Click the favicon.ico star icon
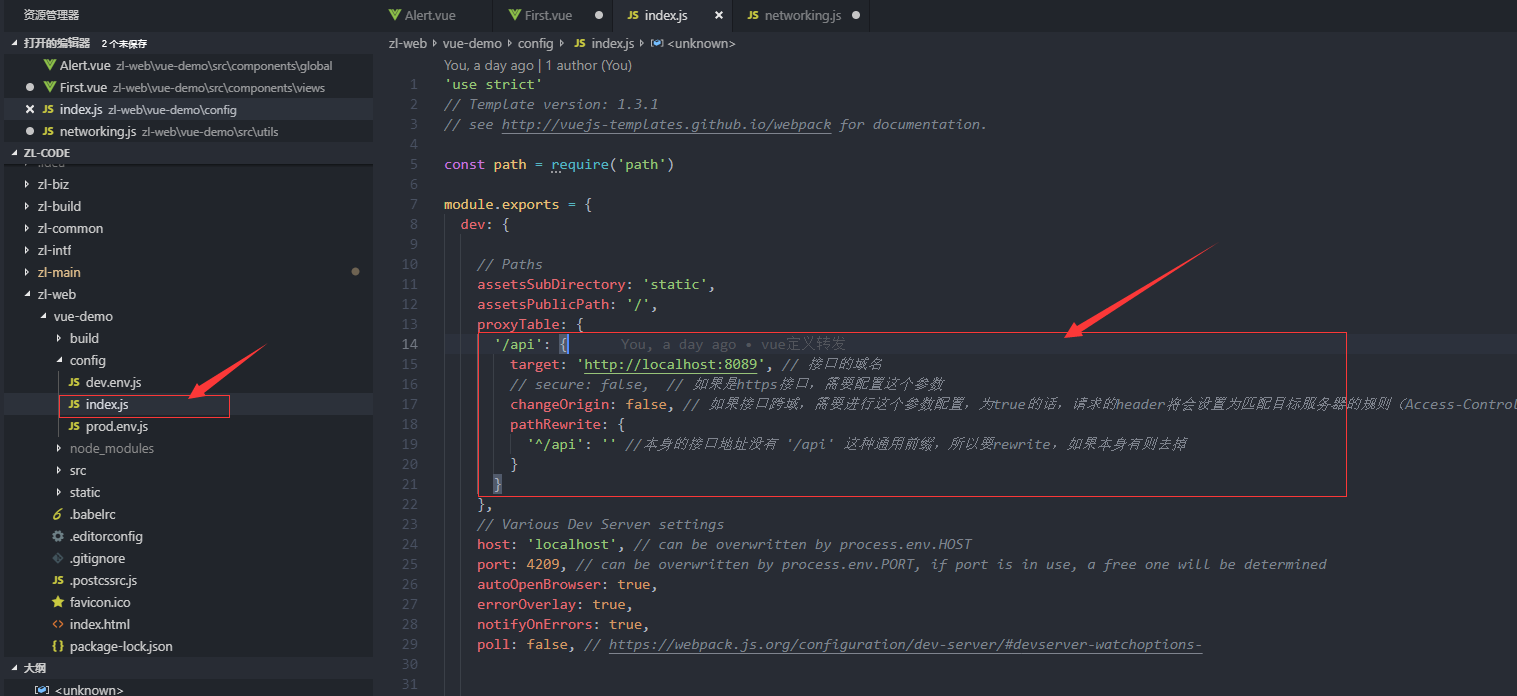 [x=58, y=602]
